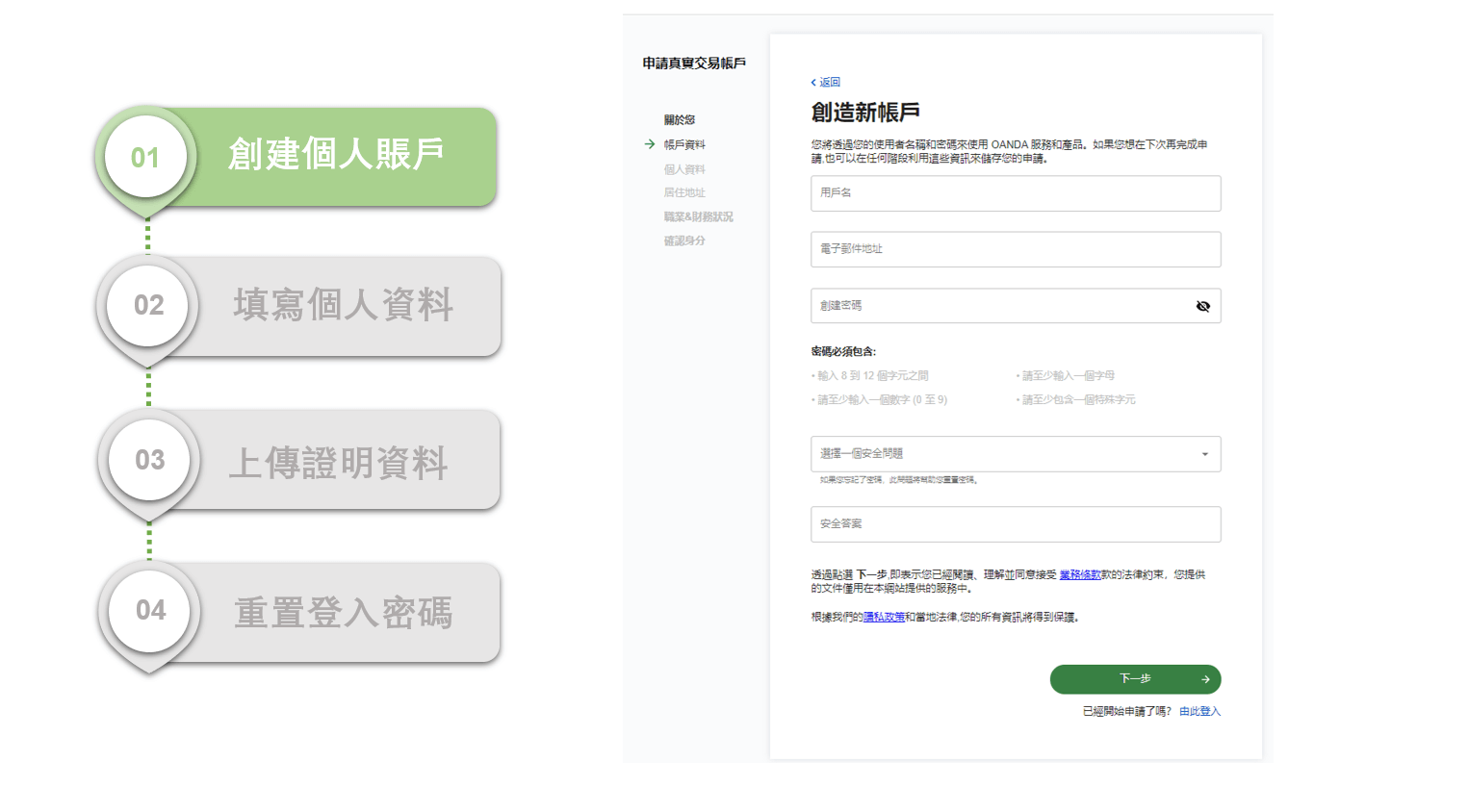Select the 確認身分 step in the sidebar
This screenshot has width=1468, height=812.
click(x=683, y=241)
